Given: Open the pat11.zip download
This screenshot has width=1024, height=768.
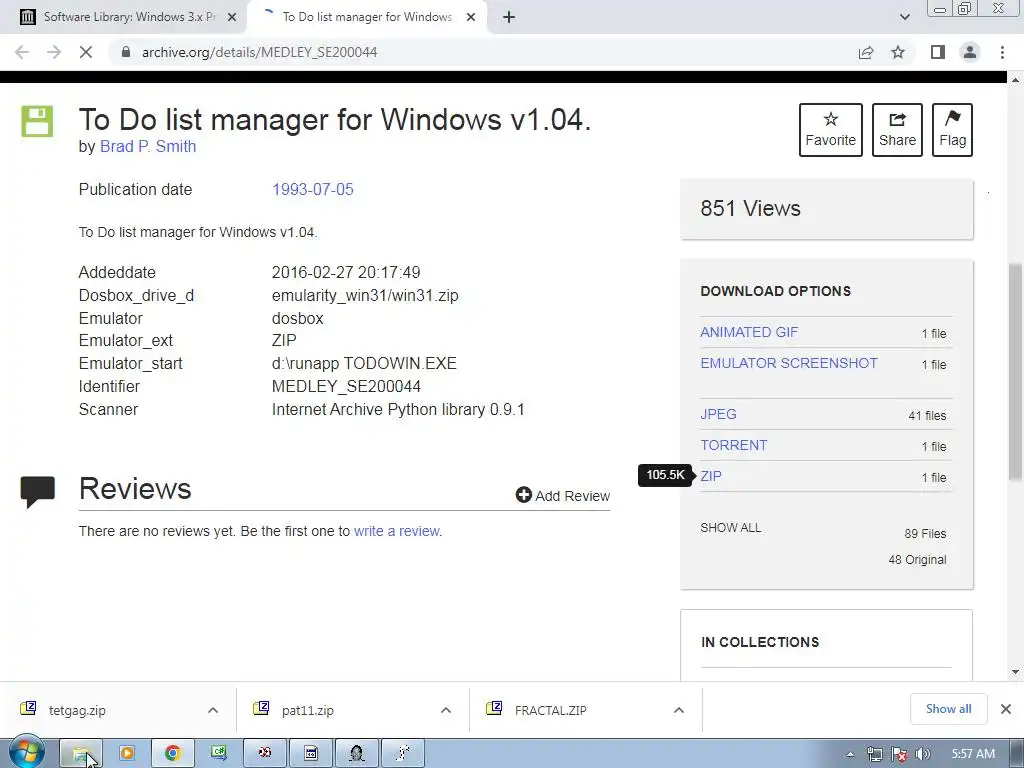Looking at the screenshot, I should (308, 710).
